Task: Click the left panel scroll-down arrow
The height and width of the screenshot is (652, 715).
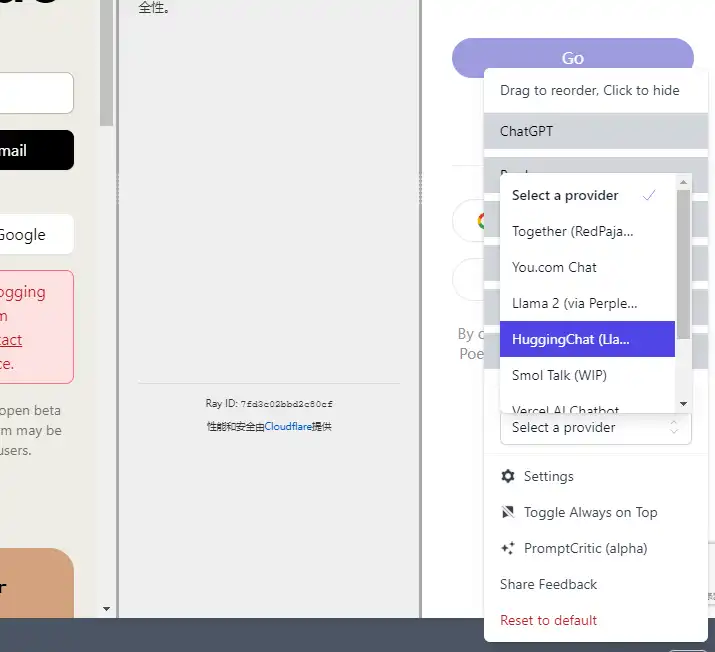Action: pos(107,608)
